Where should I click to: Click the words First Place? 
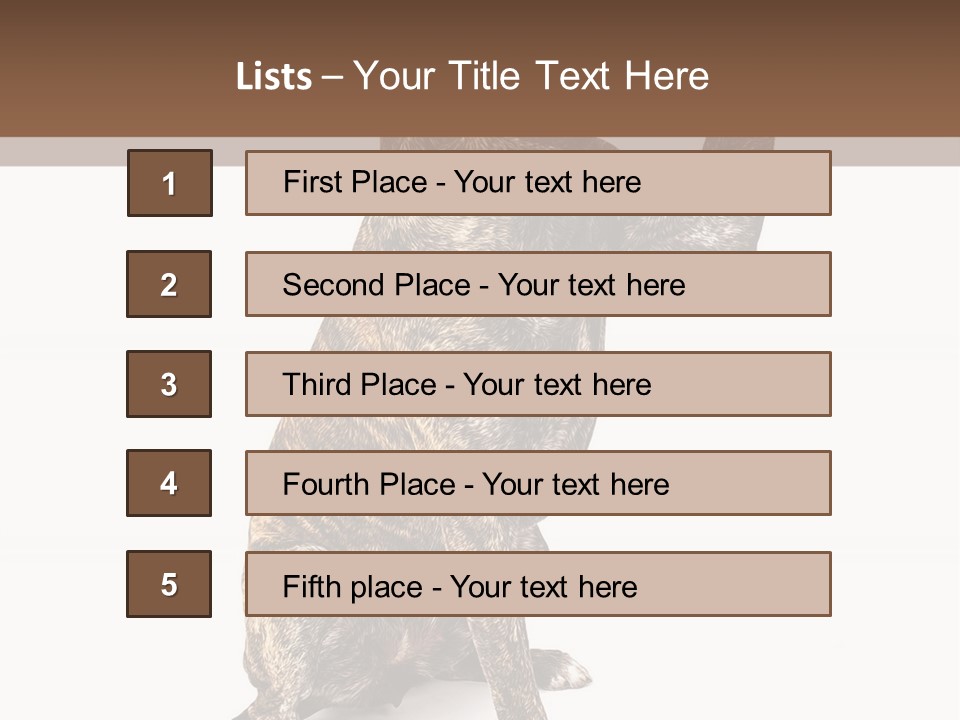pos(355,182)
